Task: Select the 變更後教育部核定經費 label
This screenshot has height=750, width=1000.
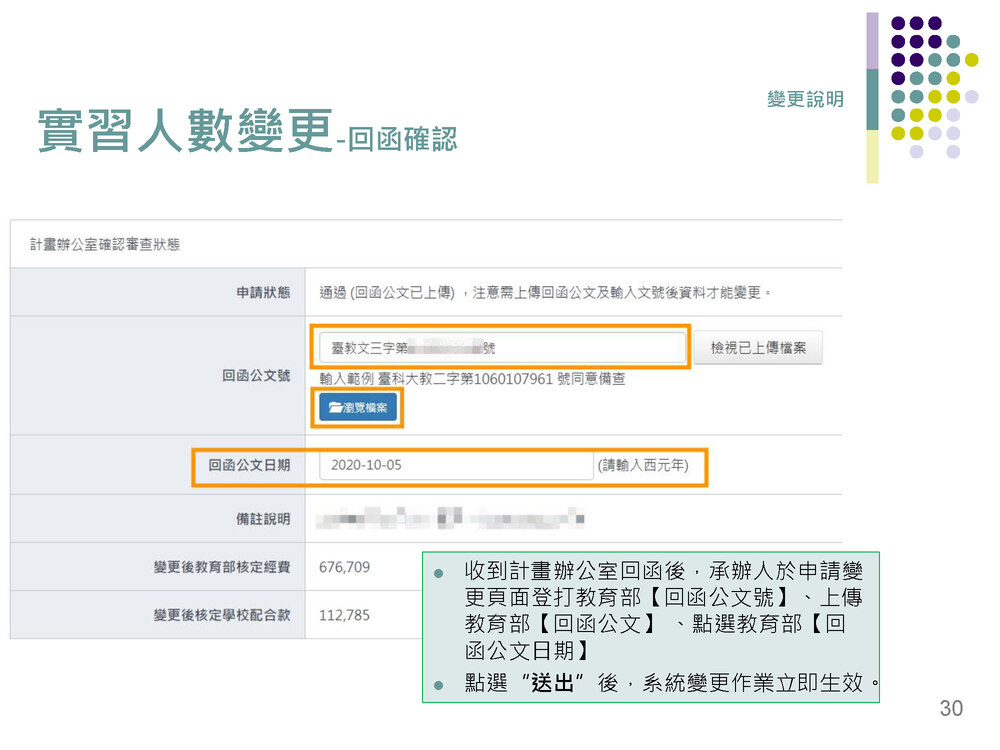Action: coord(222,567)
